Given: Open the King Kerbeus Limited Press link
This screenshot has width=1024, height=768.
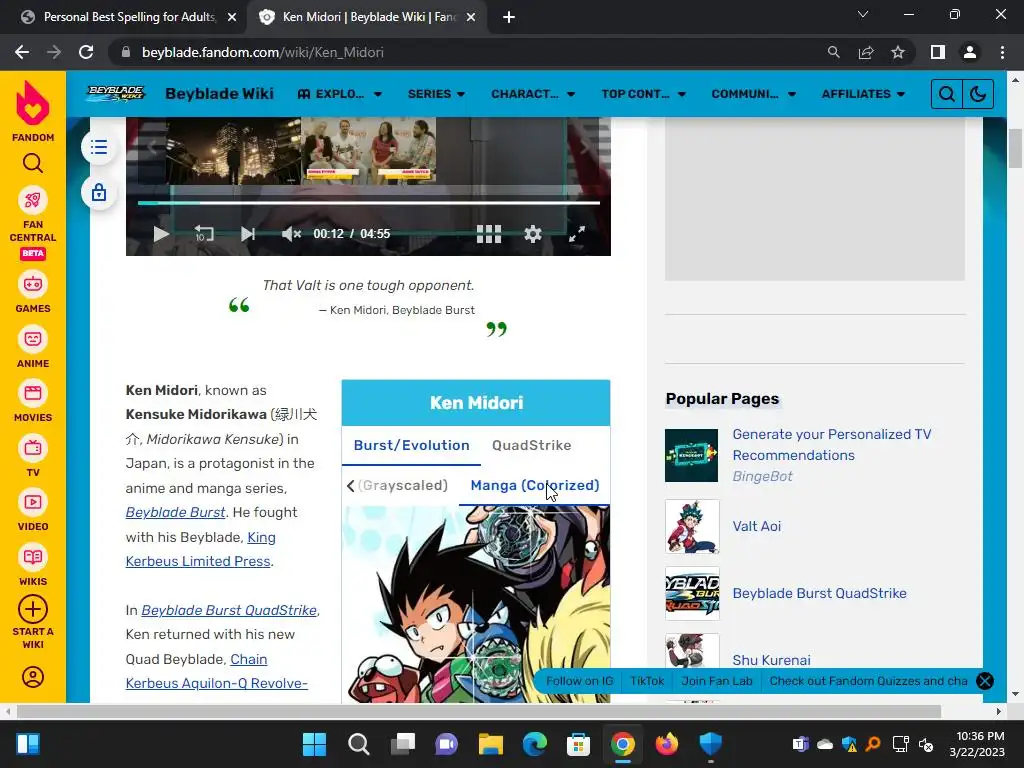Looking at the screenshot, I should coord(201,549).
